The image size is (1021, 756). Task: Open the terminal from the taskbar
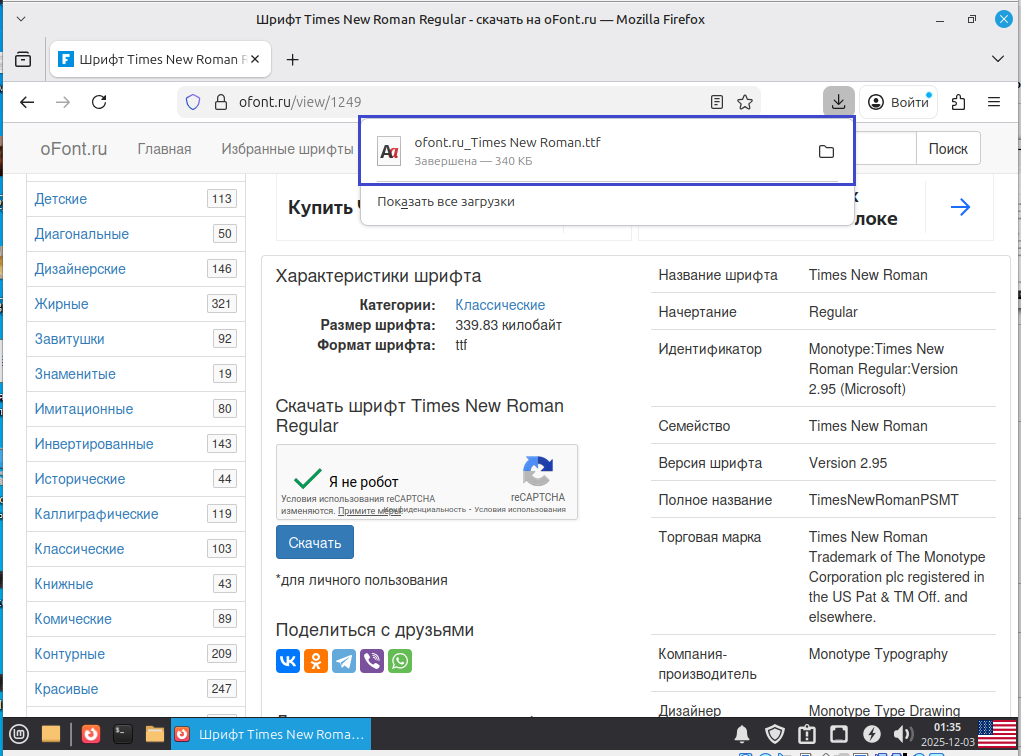122,735
